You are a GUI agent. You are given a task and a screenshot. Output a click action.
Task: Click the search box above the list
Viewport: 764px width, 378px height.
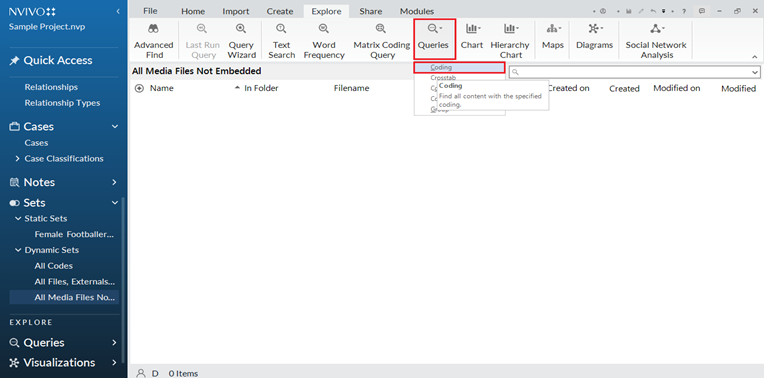[634, 72]
